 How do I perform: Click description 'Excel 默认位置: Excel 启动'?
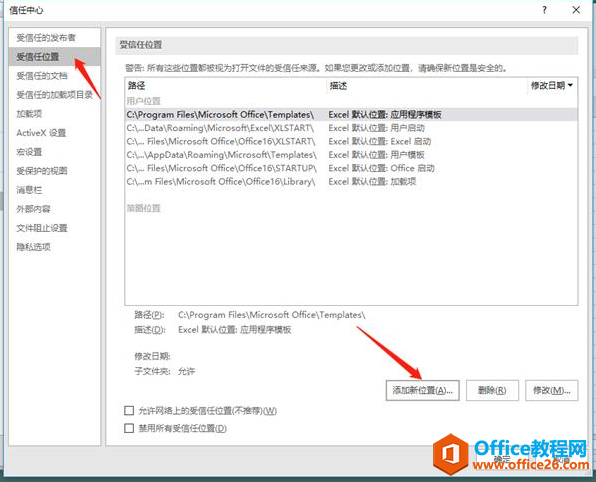(x=379, y=141)
